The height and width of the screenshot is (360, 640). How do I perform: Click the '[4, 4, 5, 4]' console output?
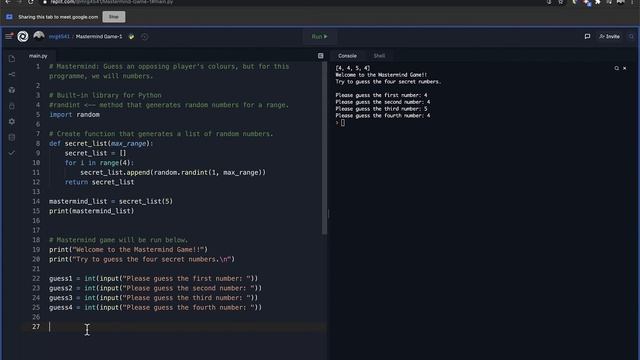pos(353,68)
